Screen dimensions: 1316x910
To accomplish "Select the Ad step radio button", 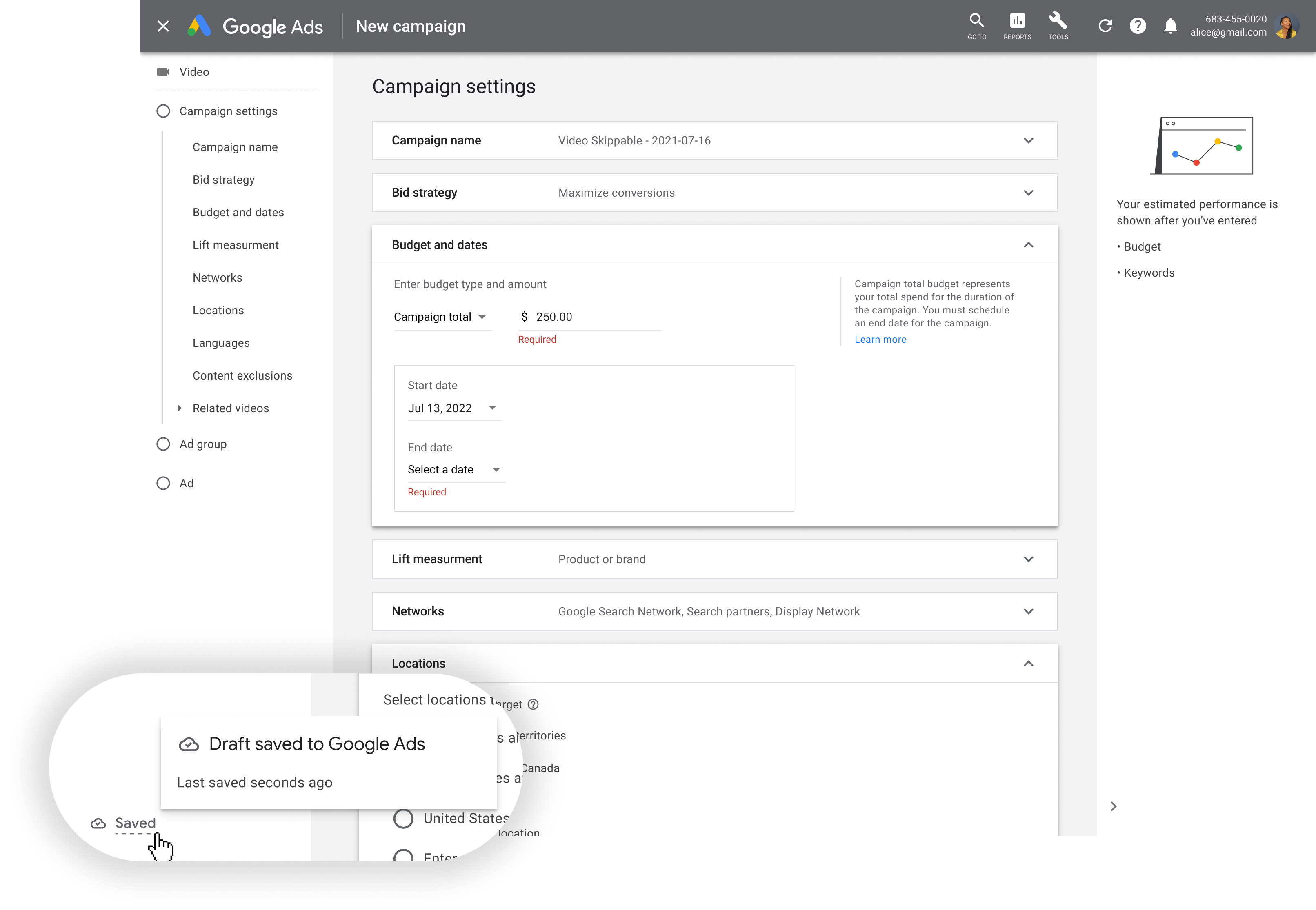I will pos(164,483).
